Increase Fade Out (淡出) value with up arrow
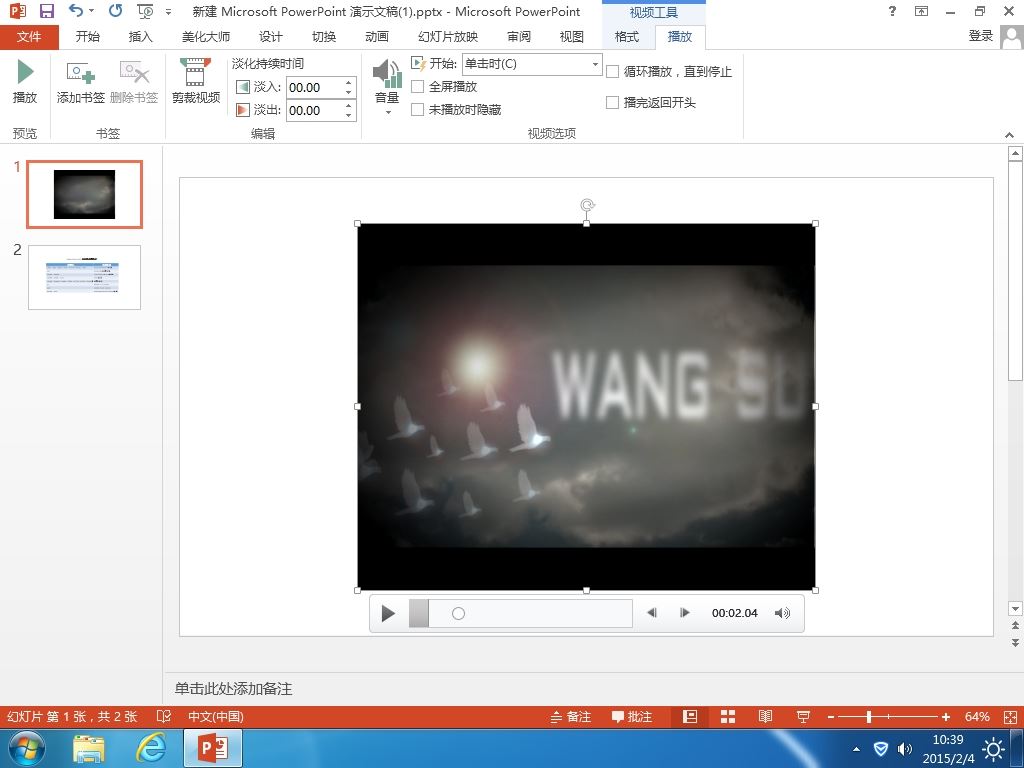The width and height of the screenshot is (1024, 768). click(x=349, y=105)
